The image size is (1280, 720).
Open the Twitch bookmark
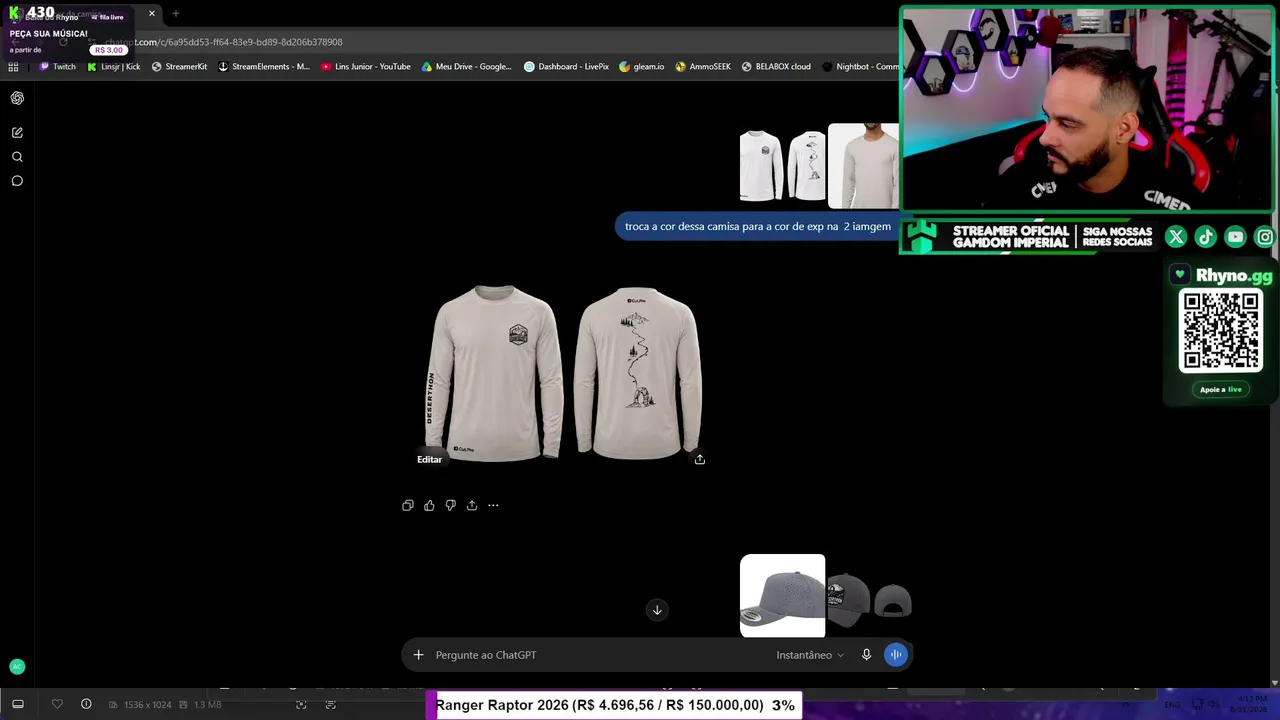[x=57, y=67]
